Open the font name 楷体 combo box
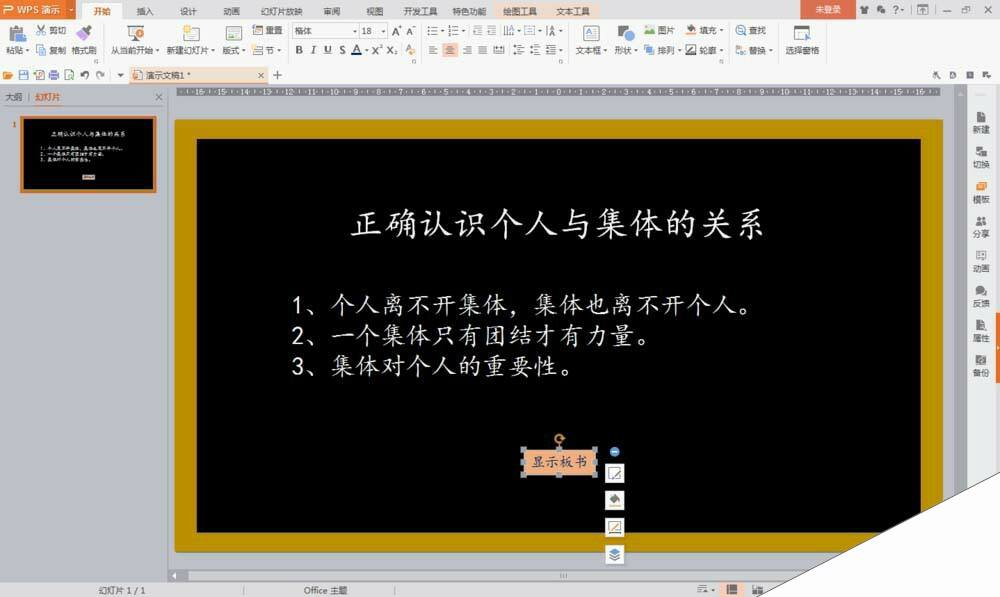The image size is (1000, 597). [325, 31]
